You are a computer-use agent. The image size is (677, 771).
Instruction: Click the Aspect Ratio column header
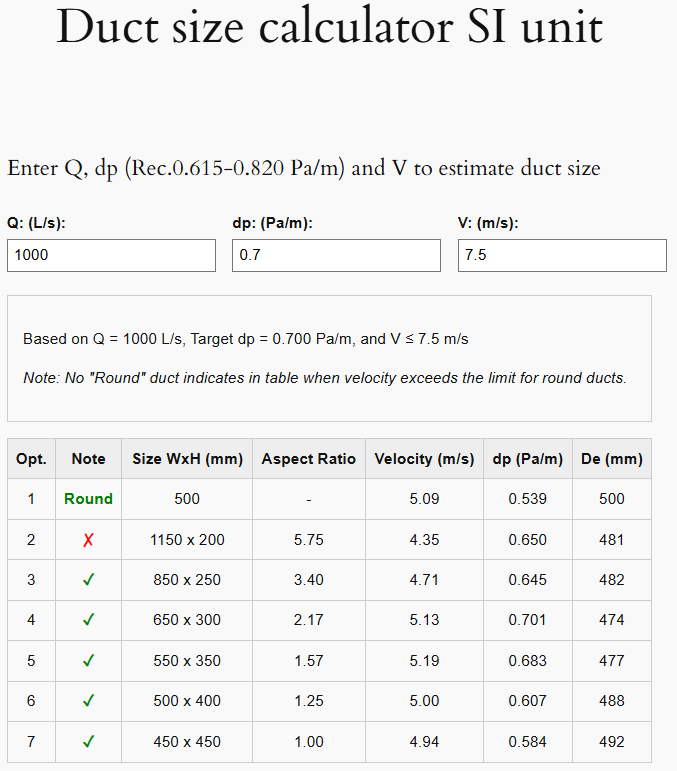308,459
